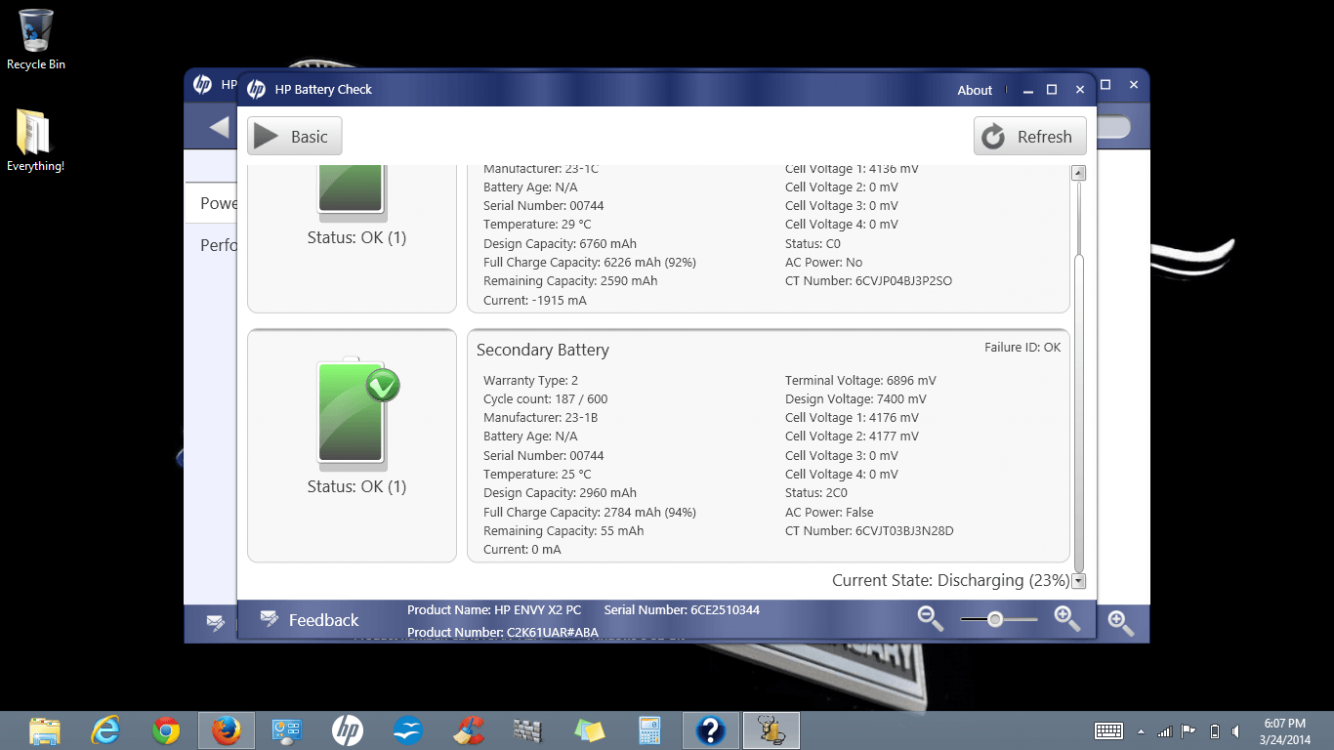Zoom in using the plus magnifier
1334x750 pixels.
[x=1068, y=619]
